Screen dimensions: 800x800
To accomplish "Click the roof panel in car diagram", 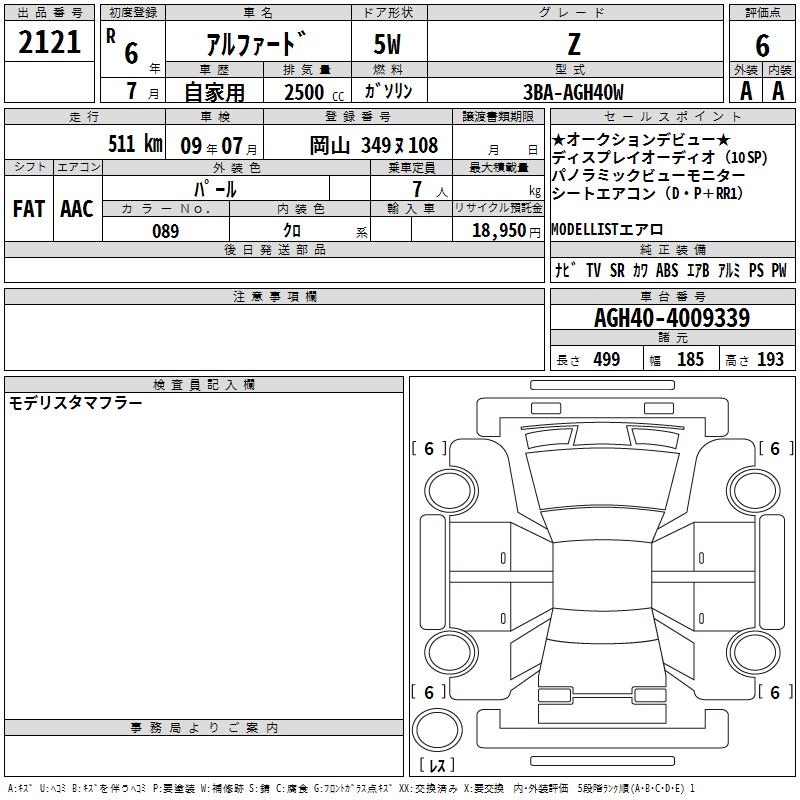I will tap(602, 574).
